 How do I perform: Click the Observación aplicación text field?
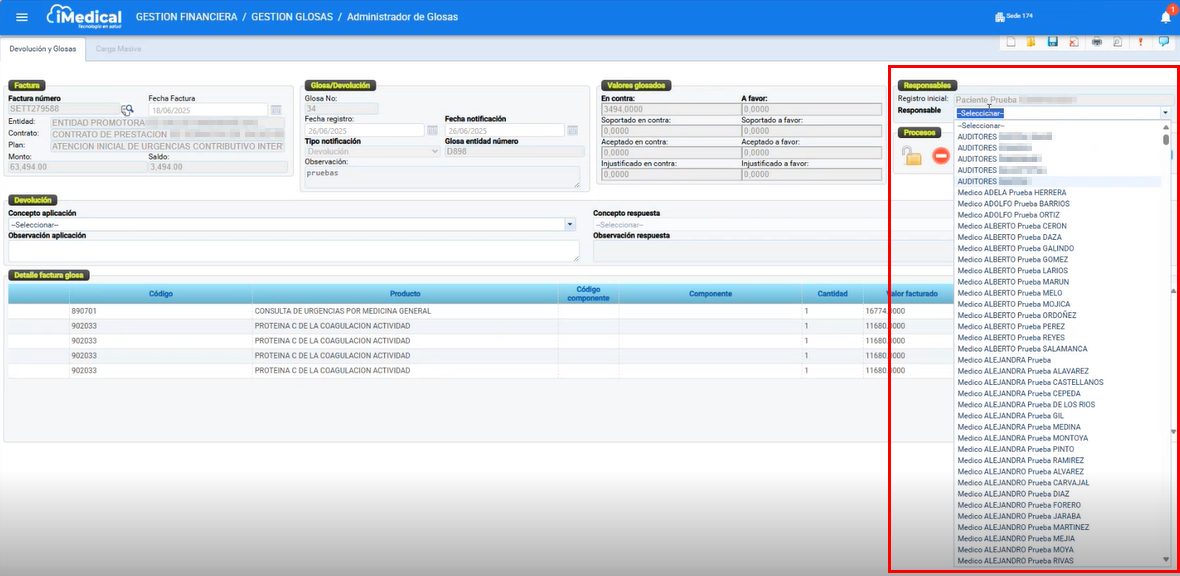tap(293, 251)
